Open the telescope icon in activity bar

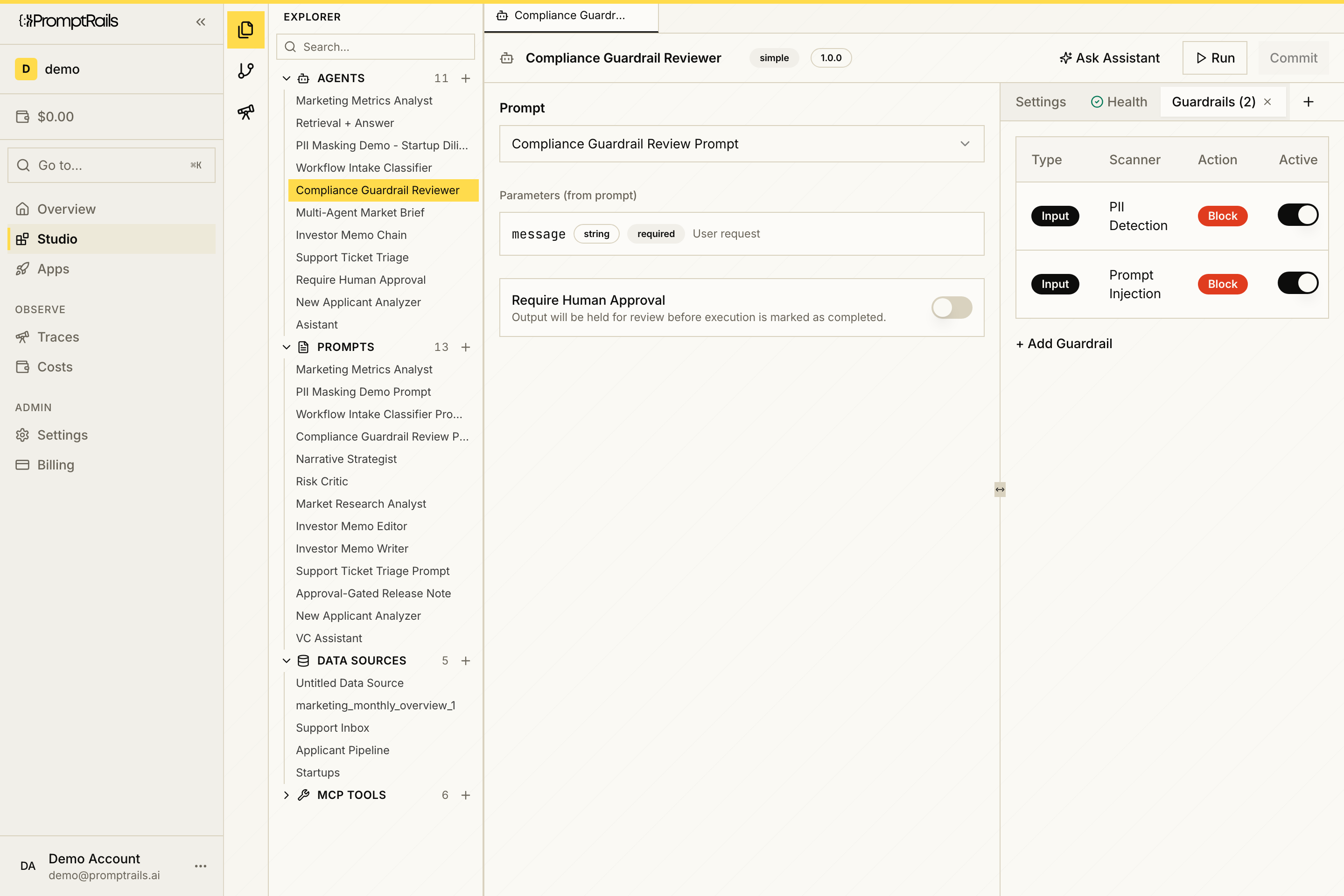click(x=246, y=112)
